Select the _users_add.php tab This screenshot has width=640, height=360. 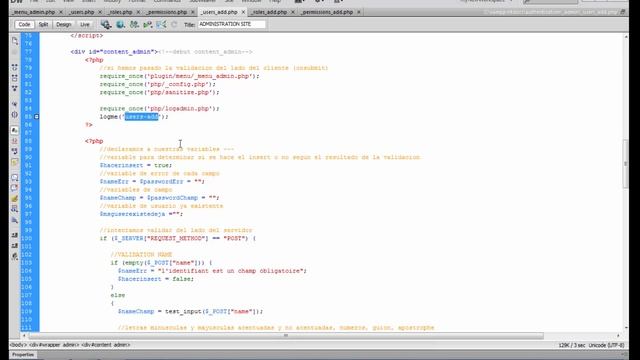(219, 12)
